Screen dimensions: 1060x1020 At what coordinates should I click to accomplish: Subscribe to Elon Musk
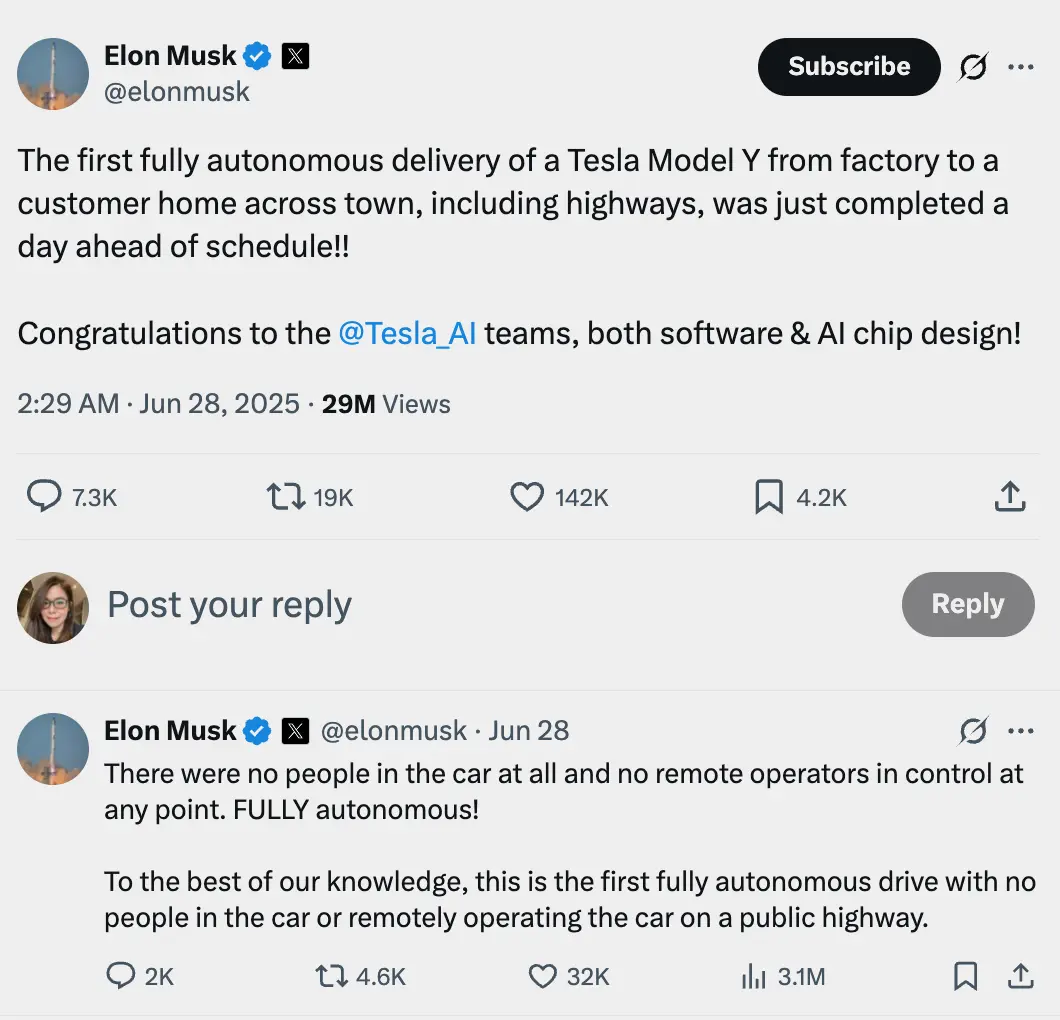click(849, 67)
